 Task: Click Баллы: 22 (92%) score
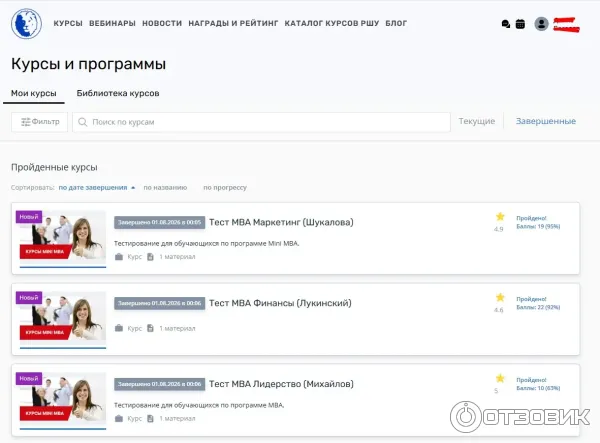coord(538,307)
